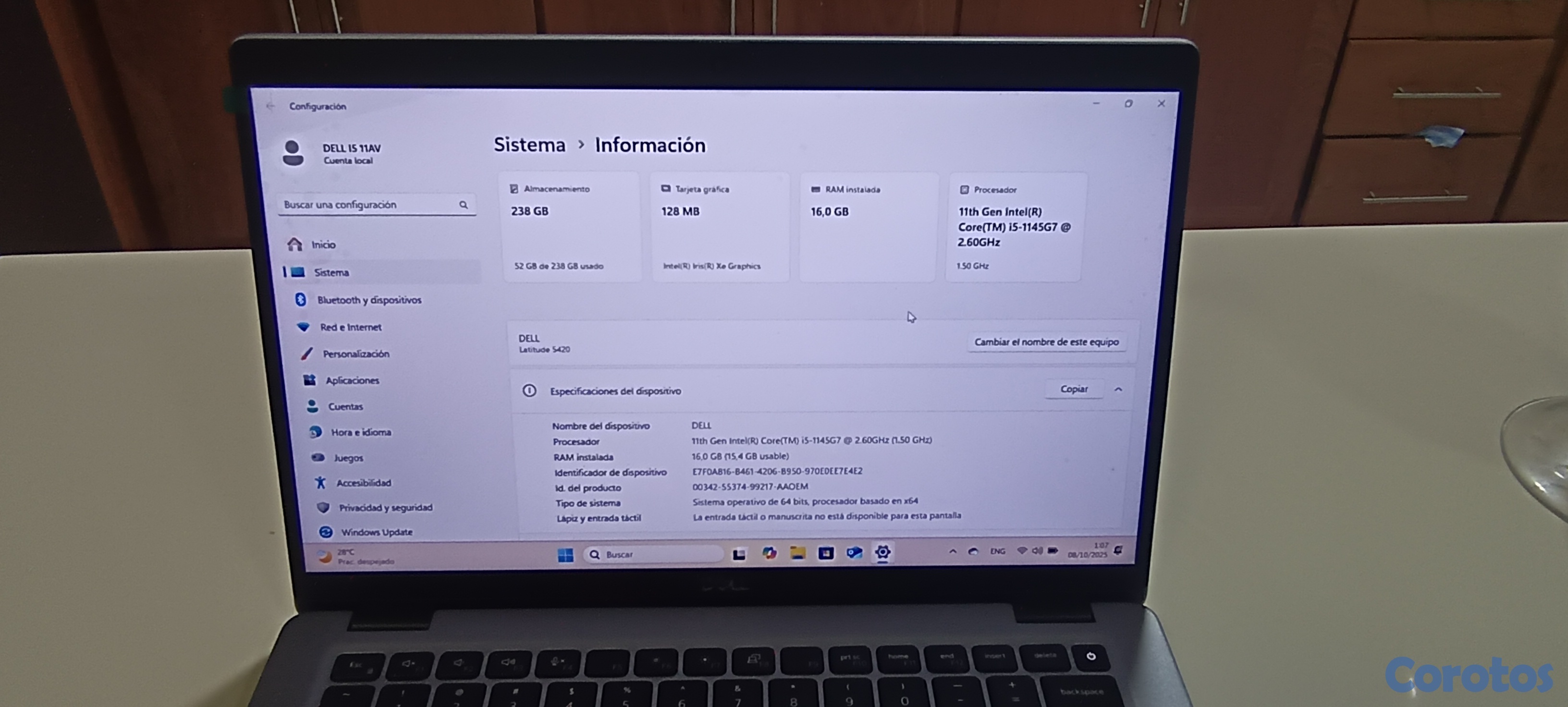Image resolution: width=1568 pixels, height=707 pixels.
Task: Click Cambiar el nombre de este equipo
Action: pyautogui.click(x=1046, y=342)
